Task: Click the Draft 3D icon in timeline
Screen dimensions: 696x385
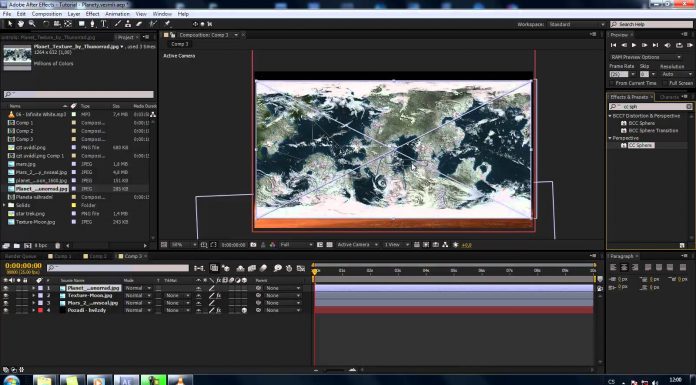Action: coord(226,268)
